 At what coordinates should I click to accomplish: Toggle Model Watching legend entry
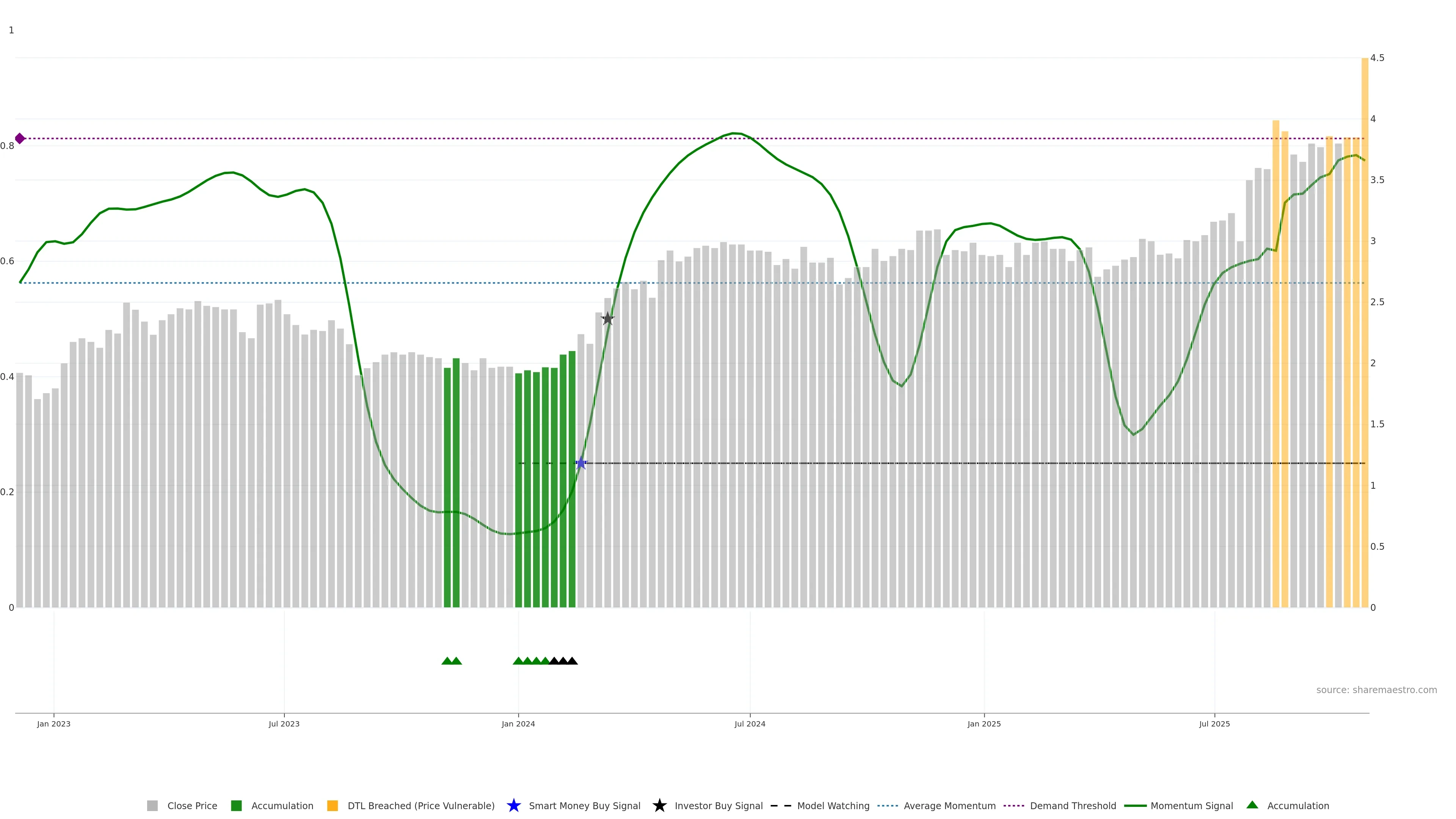coord(833,805)
